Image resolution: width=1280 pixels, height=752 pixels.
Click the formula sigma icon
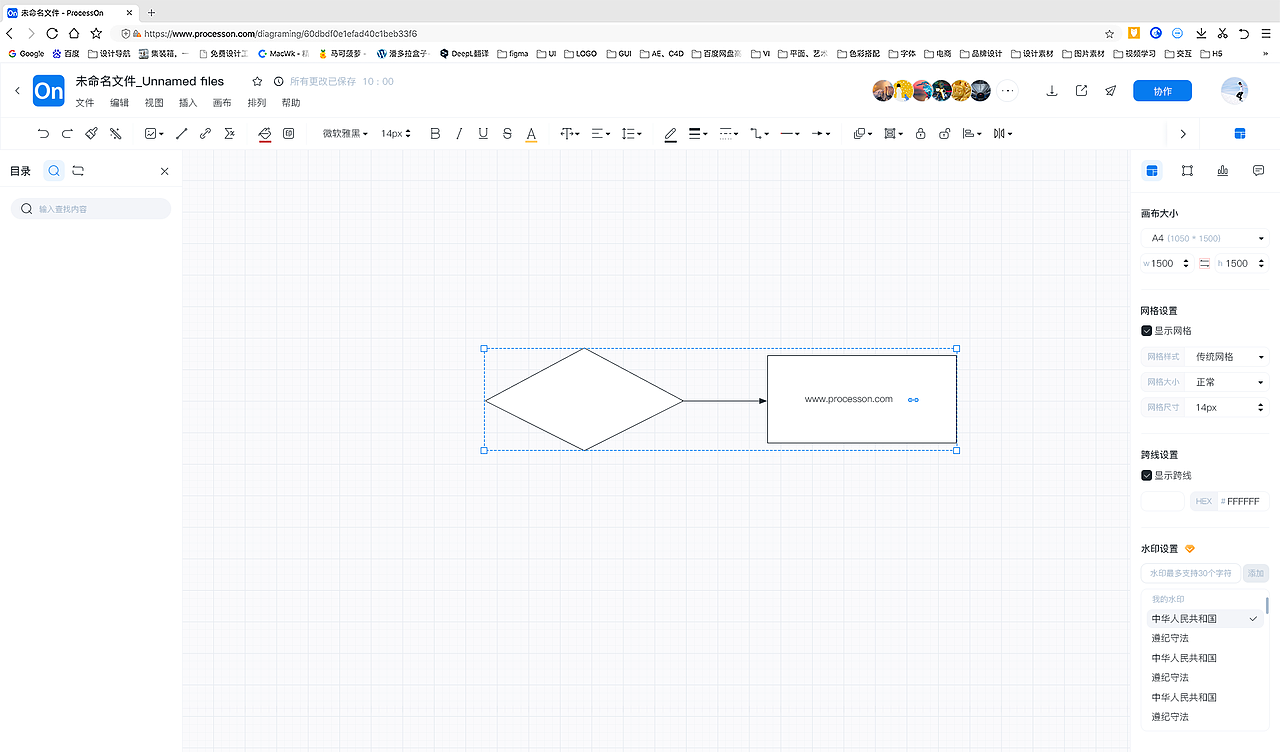click(229, 133)
